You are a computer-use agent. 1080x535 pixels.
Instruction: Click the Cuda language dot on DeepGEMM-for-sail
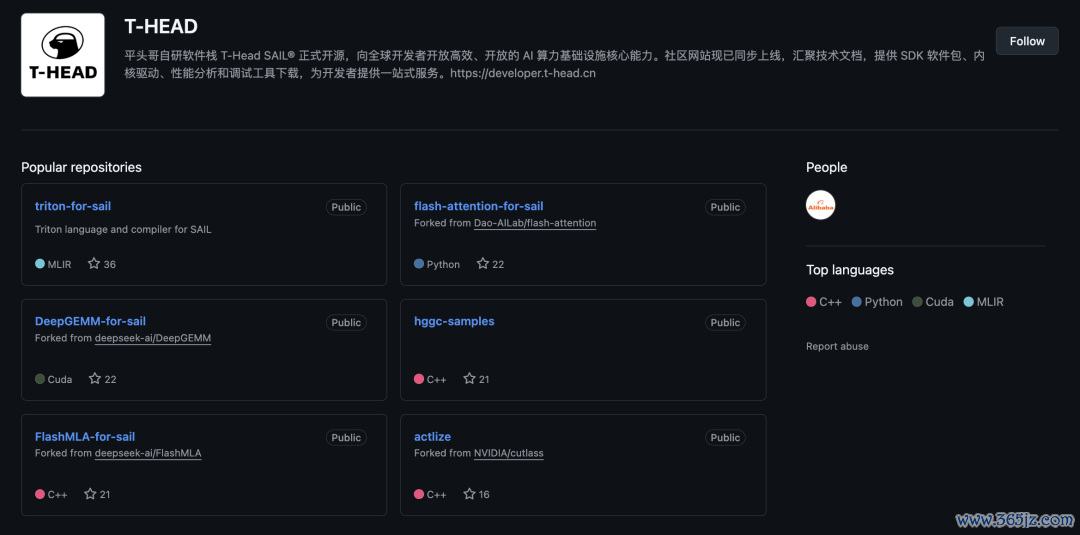(x=40, y=379)
